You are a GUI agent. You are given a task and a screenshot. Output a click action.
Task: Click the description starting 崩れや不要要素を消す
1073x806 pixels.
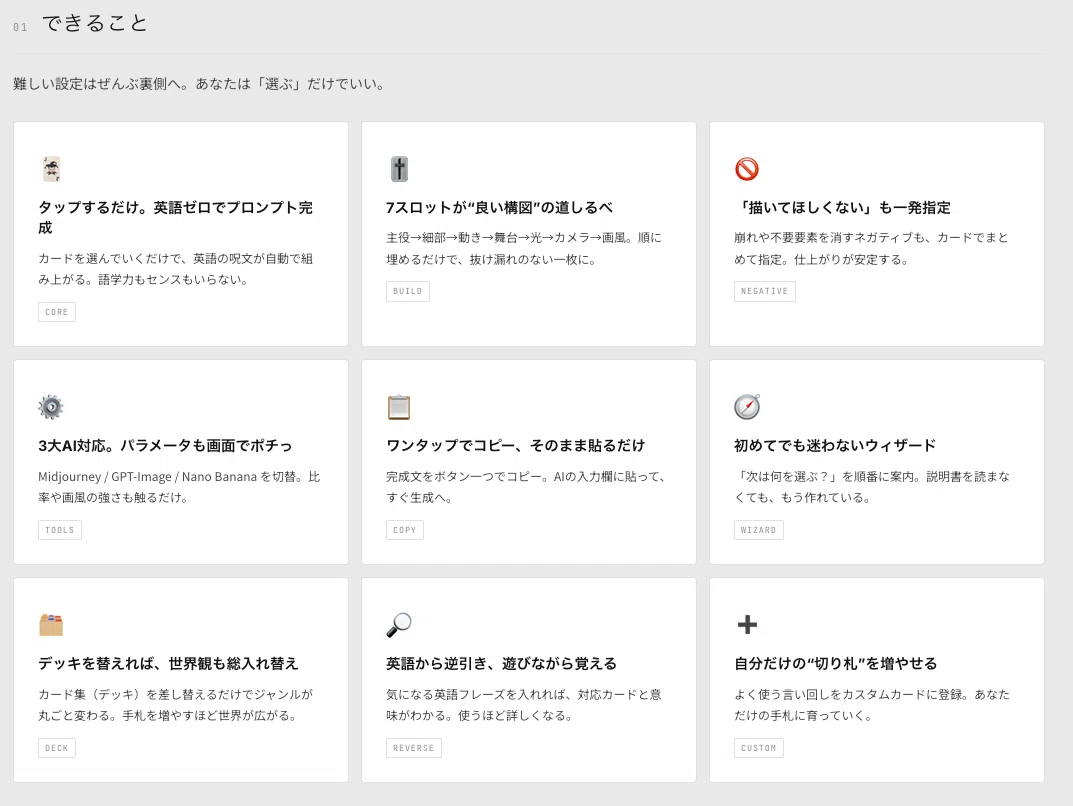point(872,248)
